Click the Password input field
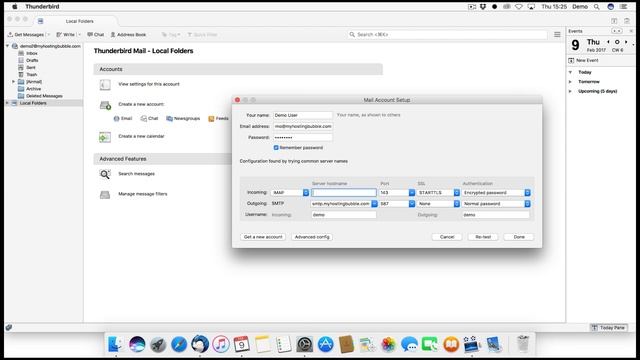Viewport: 640px width, 360px height. point(302,138)
